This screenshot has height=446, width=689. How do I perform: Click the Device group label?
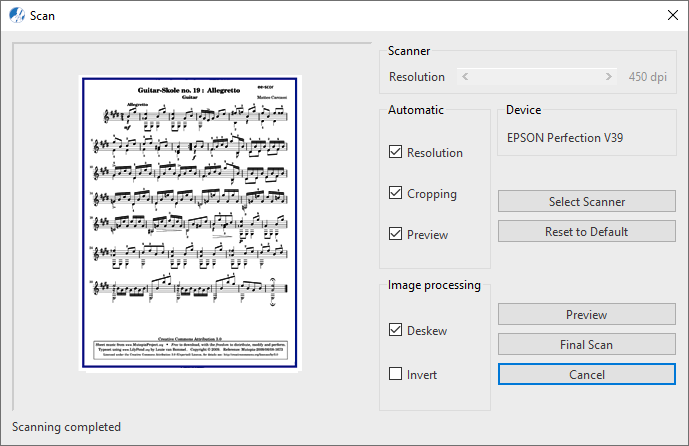coord(523,110)
